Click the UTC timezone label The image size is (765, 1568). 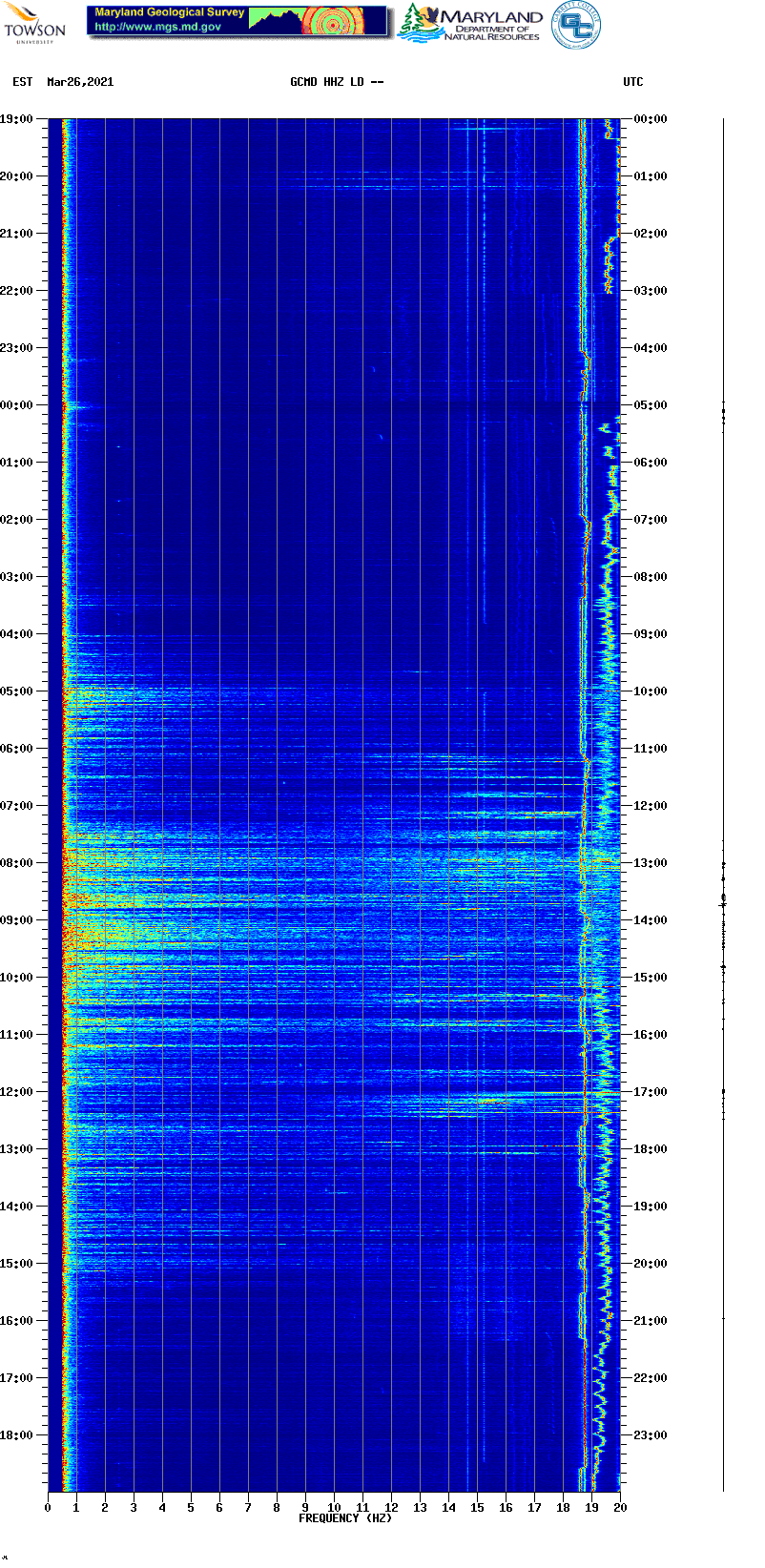(x=633, y=82)
